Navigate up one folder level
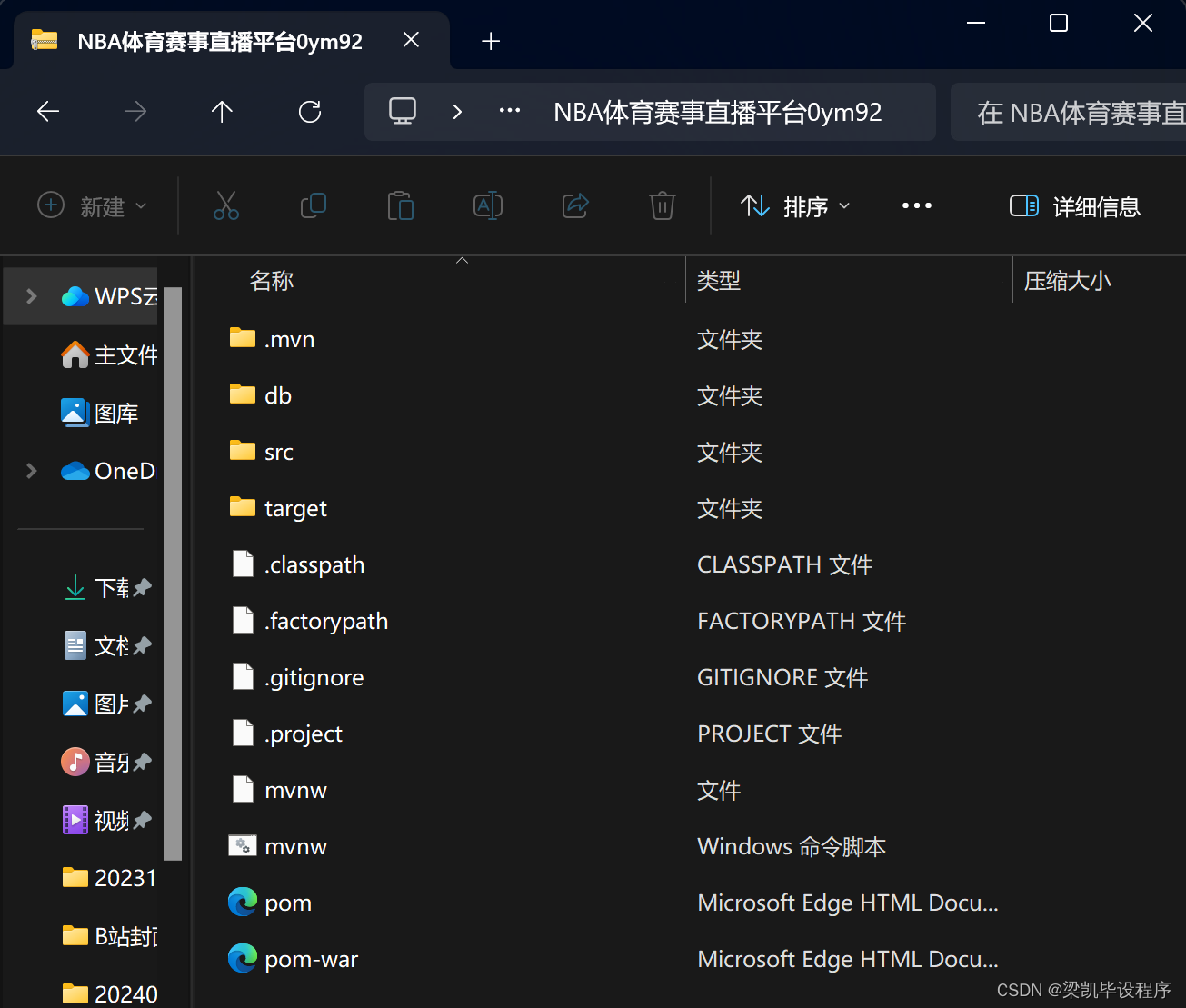 click(x=221, y=111)
